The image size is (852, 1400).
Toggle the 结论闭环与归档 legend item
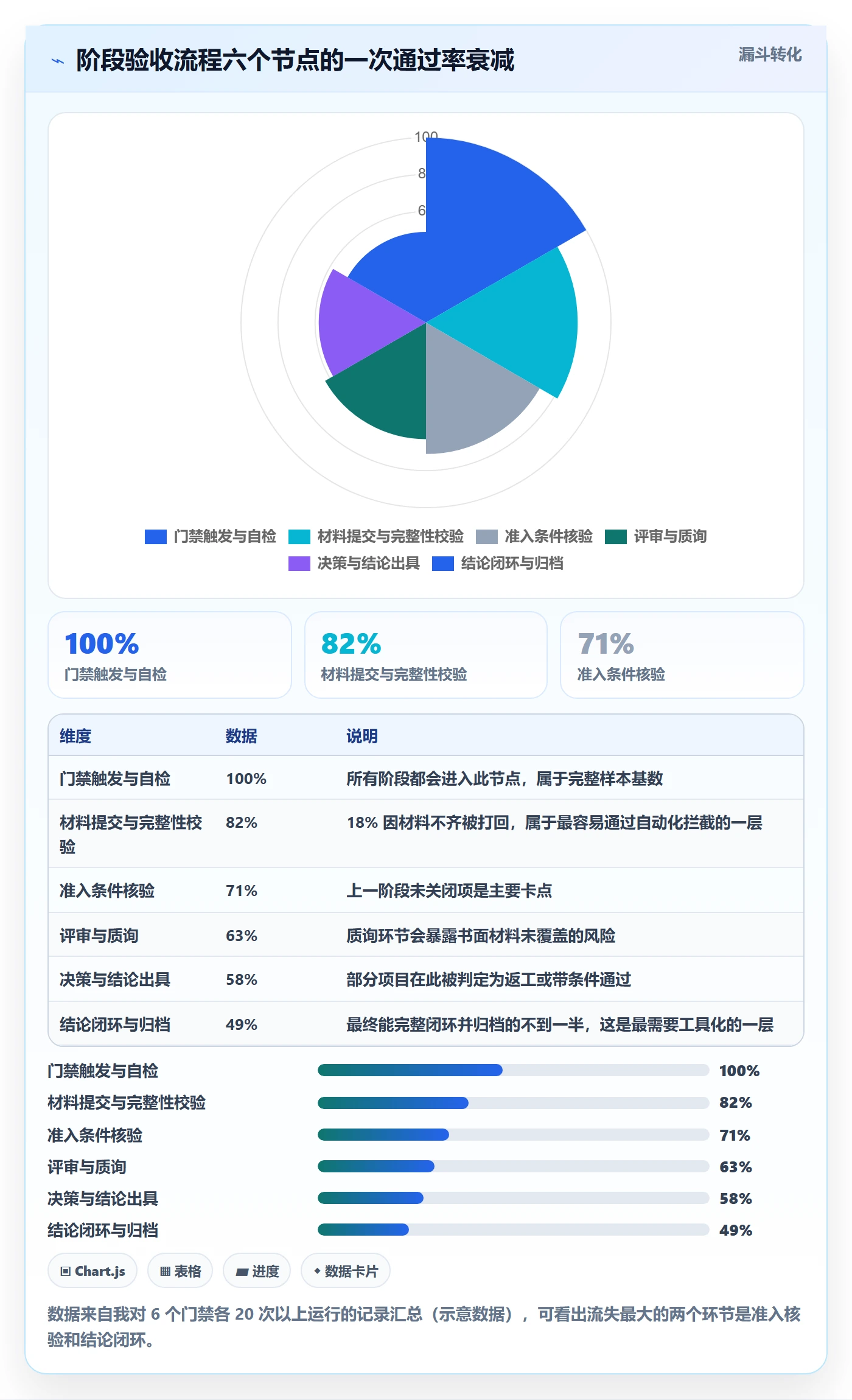click(498, 563)
